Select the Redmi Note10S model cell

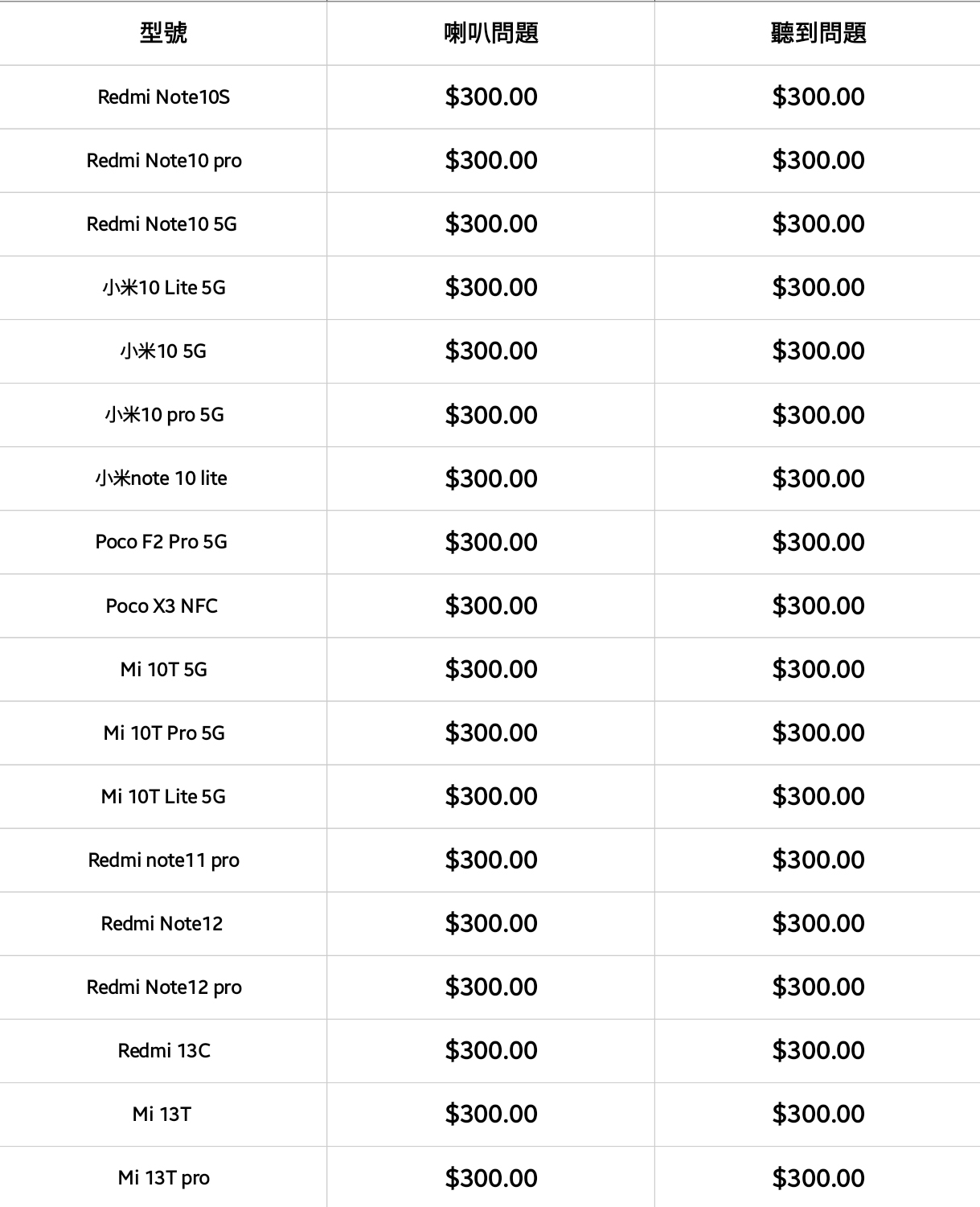[163, 97]
